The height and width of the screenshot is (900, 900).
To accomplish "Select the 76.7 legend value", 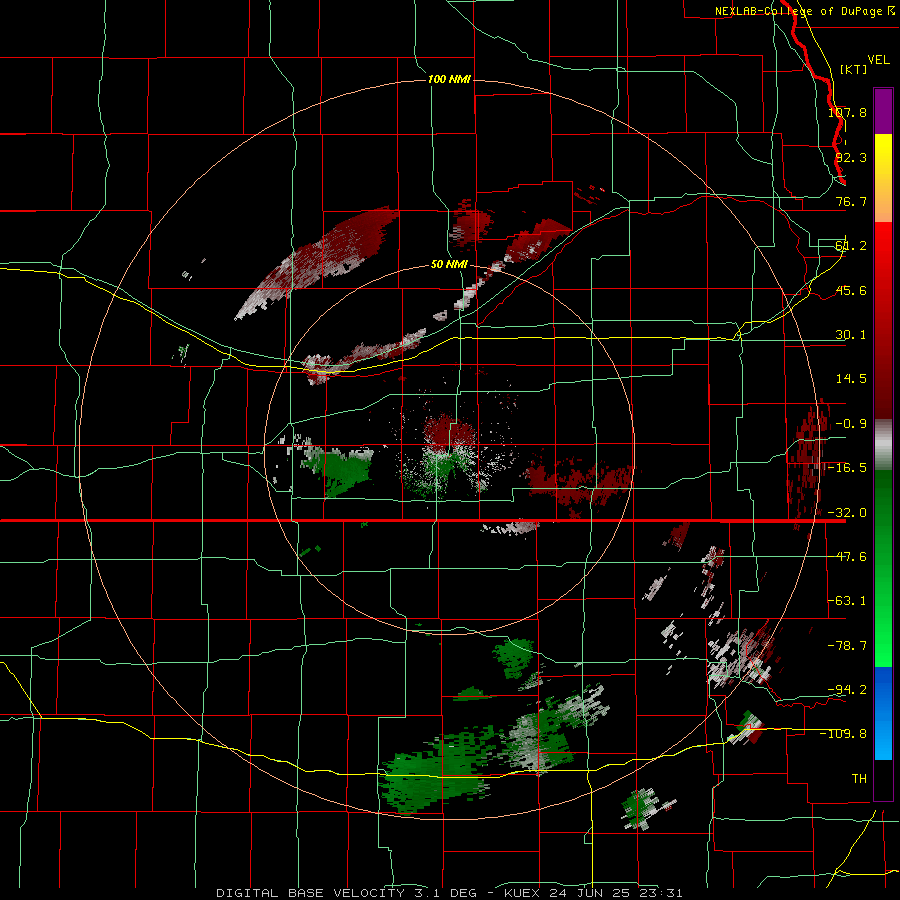I will tap(851, 201).
